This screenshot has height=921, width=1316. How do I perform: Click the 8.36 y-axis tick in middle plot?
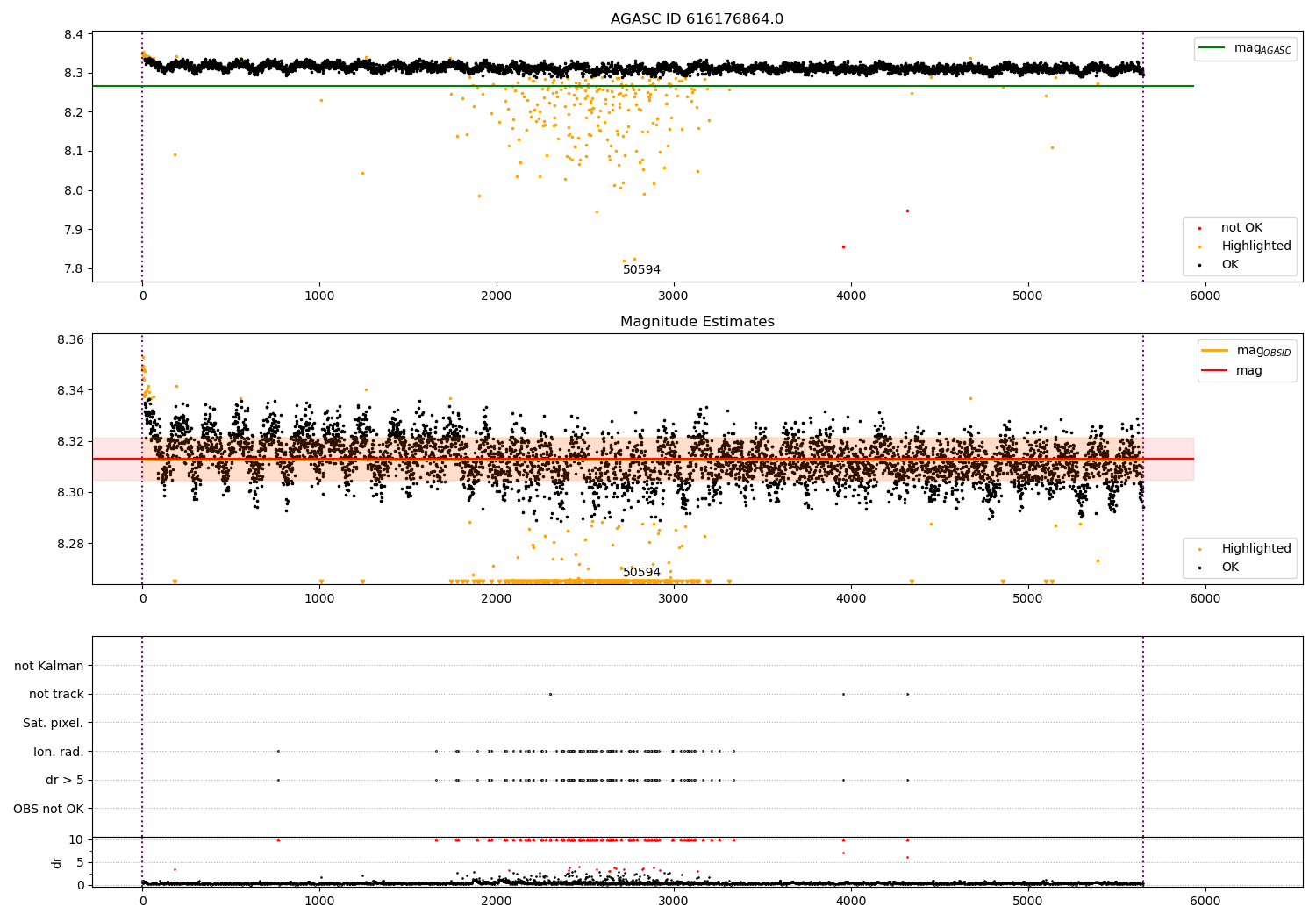[70, 339]
